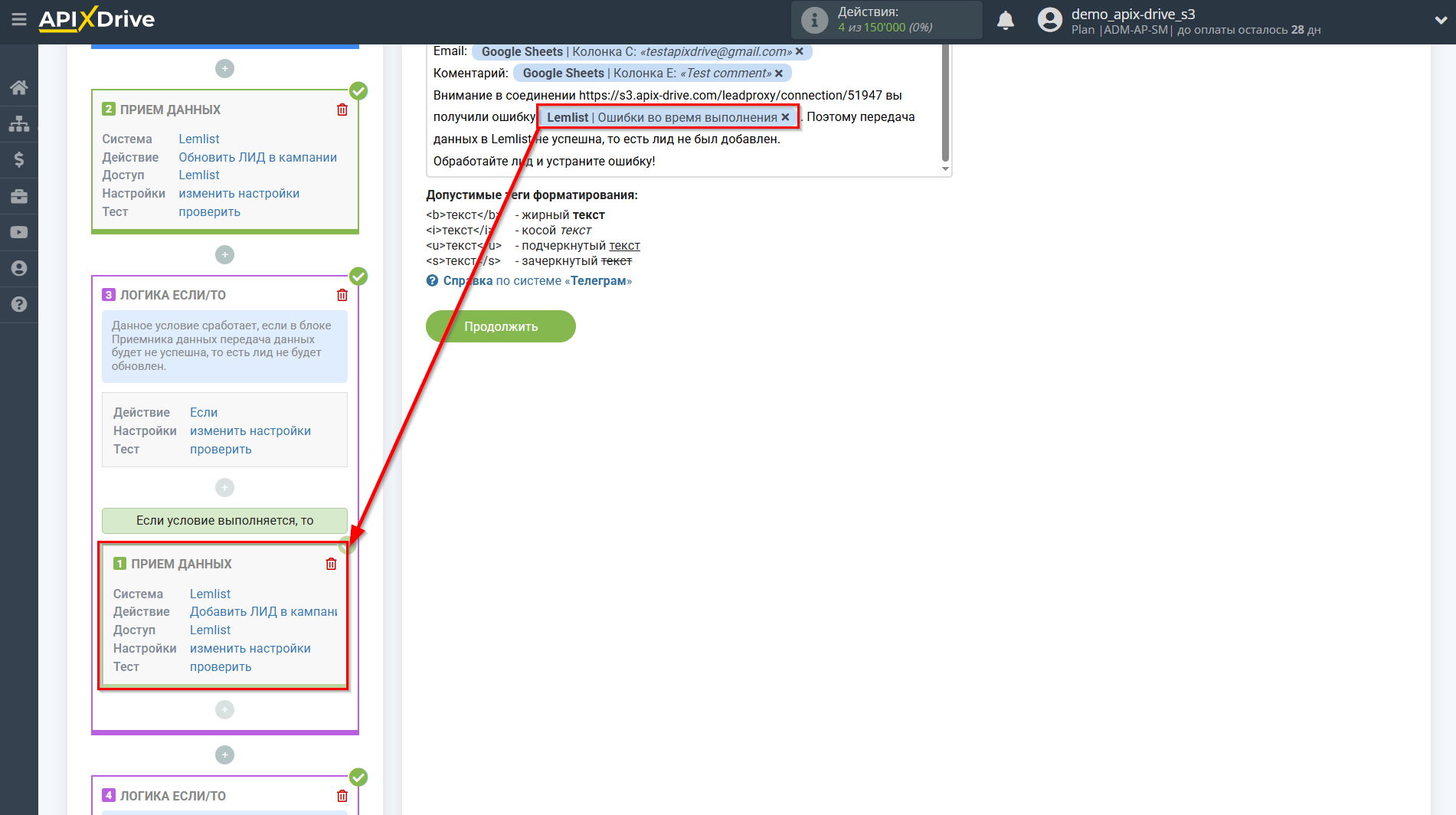Remove the Google Sheets Колонка C email tag
1456x815 pixels.
coord(800,51)
